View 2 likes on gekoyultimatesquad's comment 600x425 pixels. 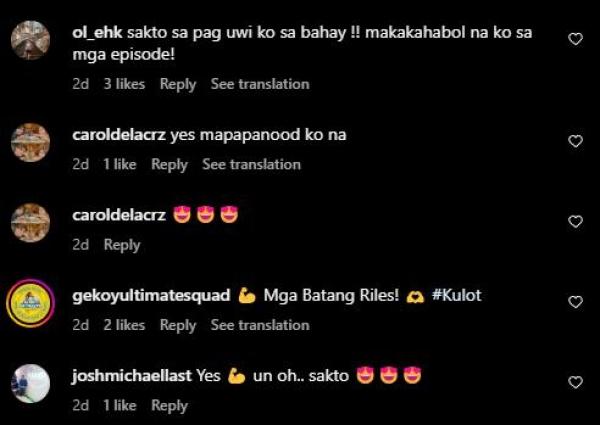(124, 325)
